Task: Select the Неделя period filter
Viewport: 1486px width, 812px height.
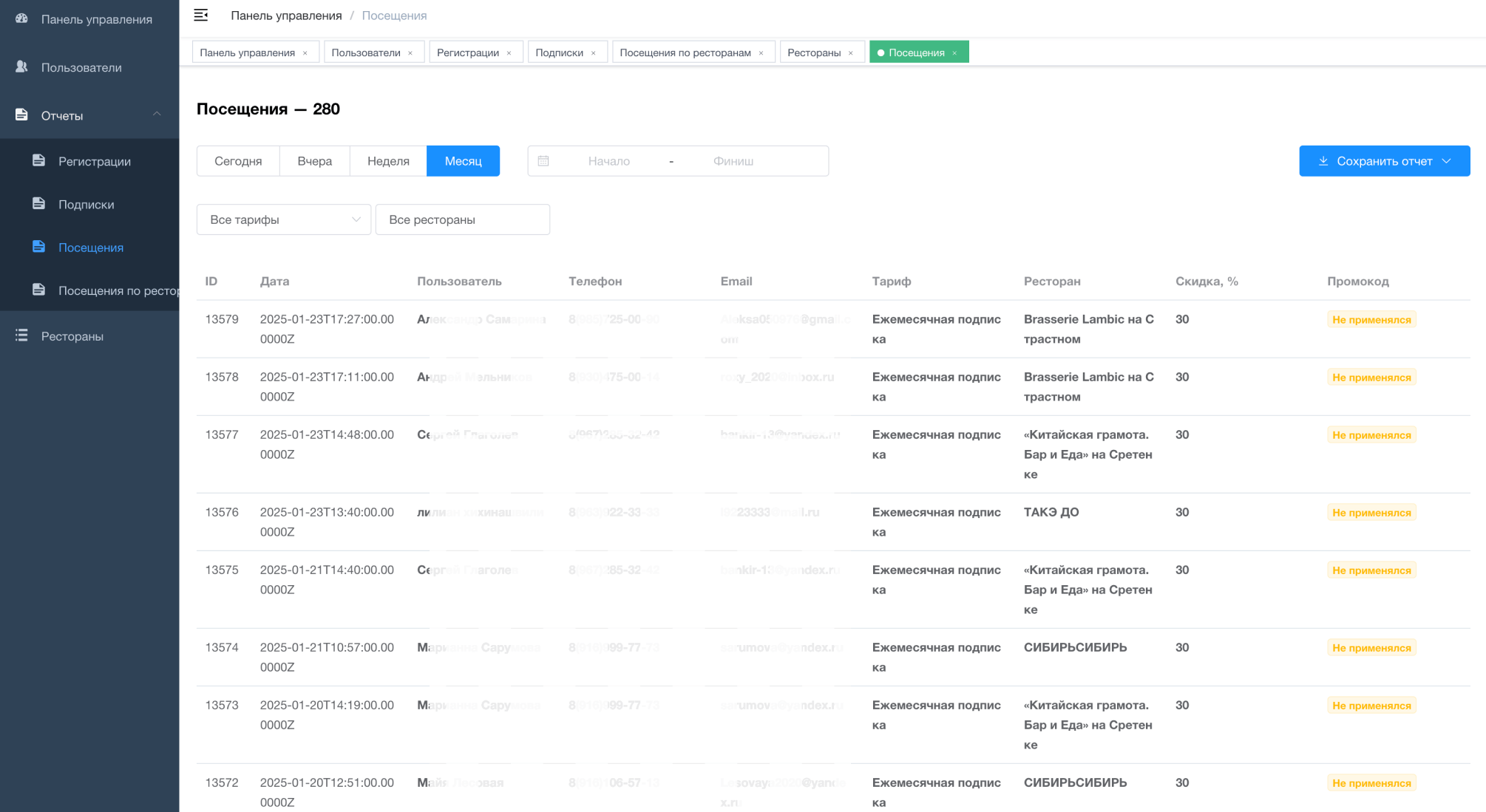Action: click(388, 160)
